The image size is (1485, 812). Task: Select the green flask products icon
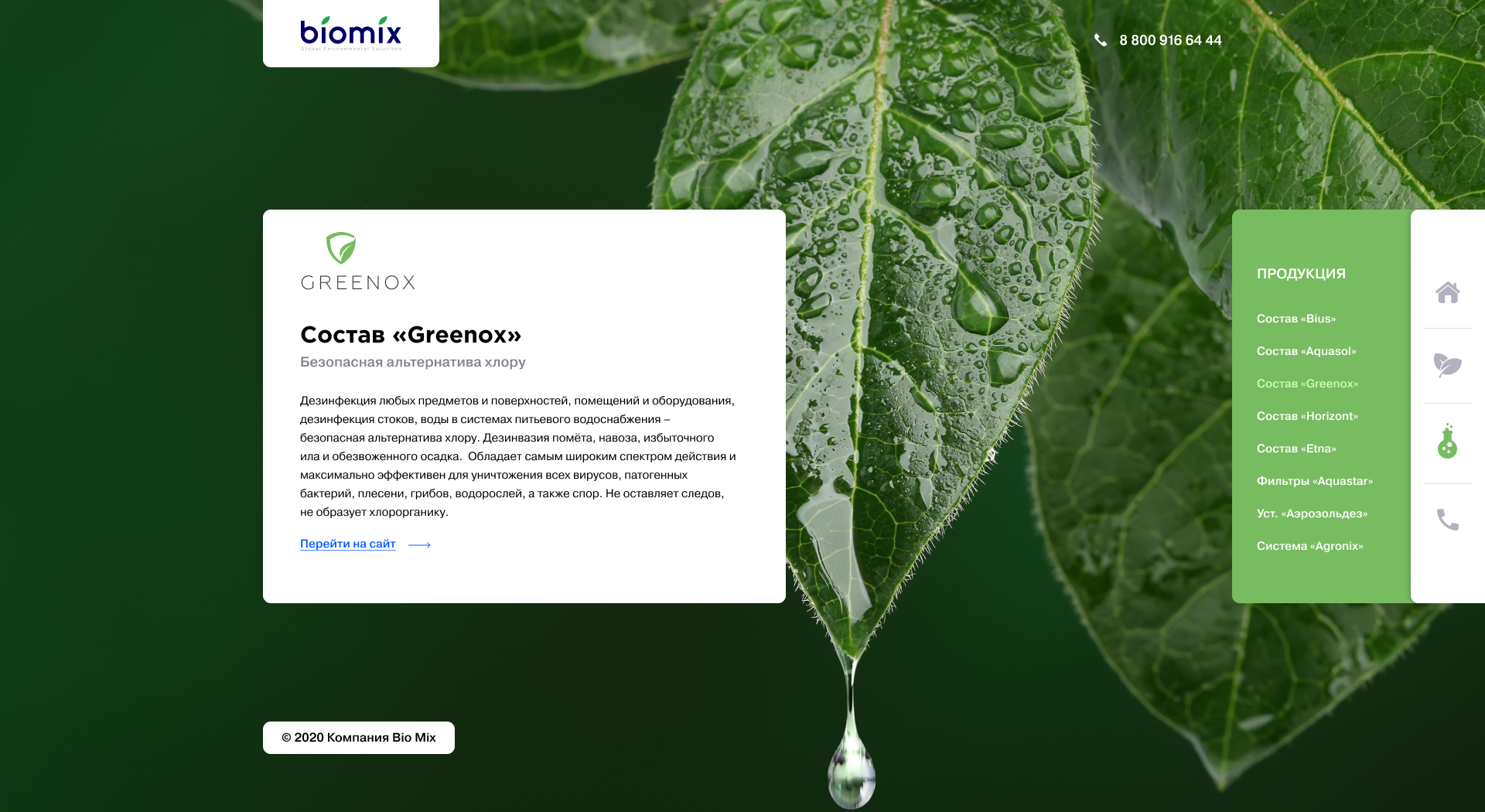[1447, 442]
